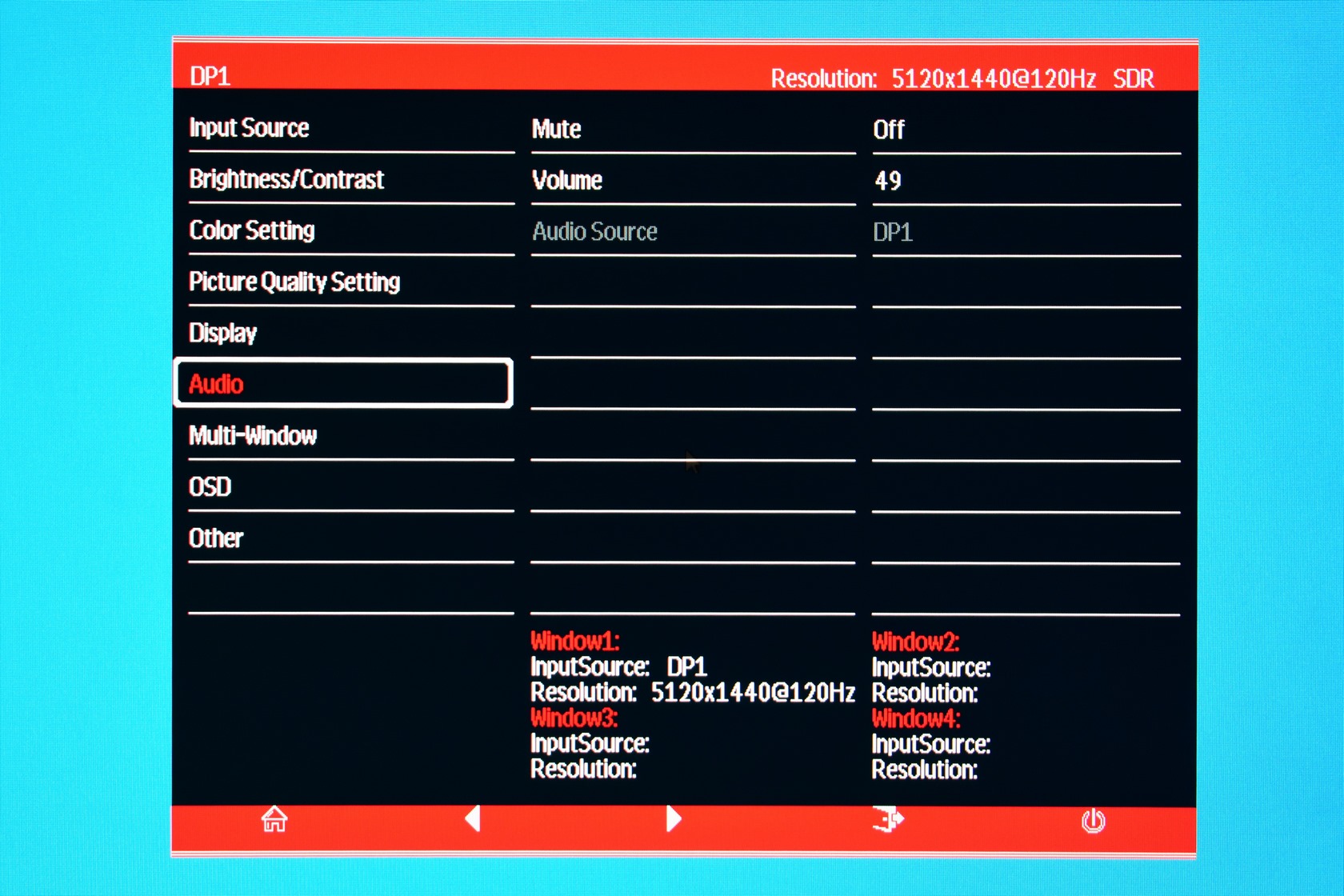This screenshot has width=1344, height=896.
Task: Select the Volume setting
Action: pyautogui.click(x=567, y=180)
